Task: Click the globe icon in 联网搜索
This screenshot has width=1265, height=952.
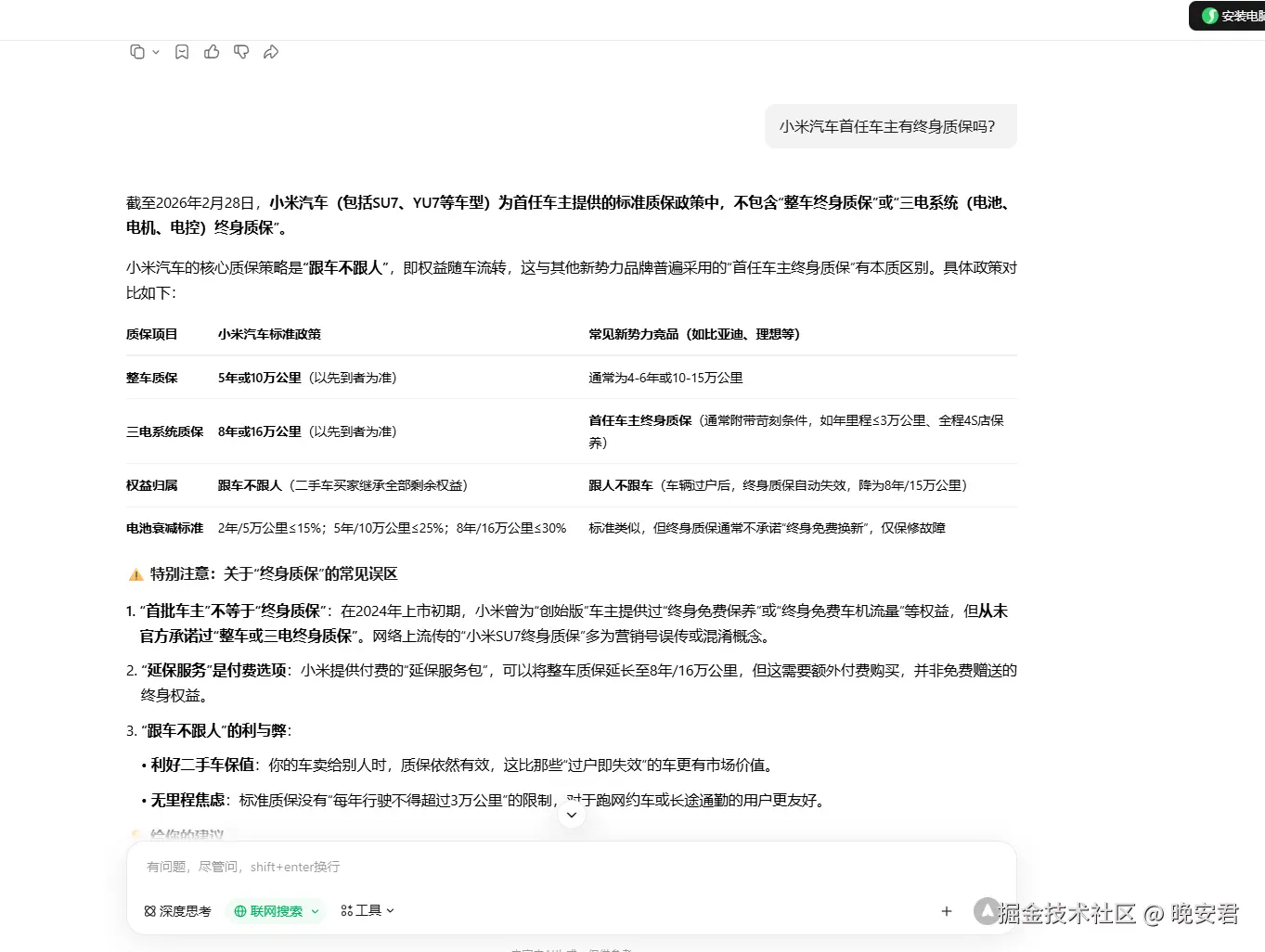Action: [x=240, y=910]
